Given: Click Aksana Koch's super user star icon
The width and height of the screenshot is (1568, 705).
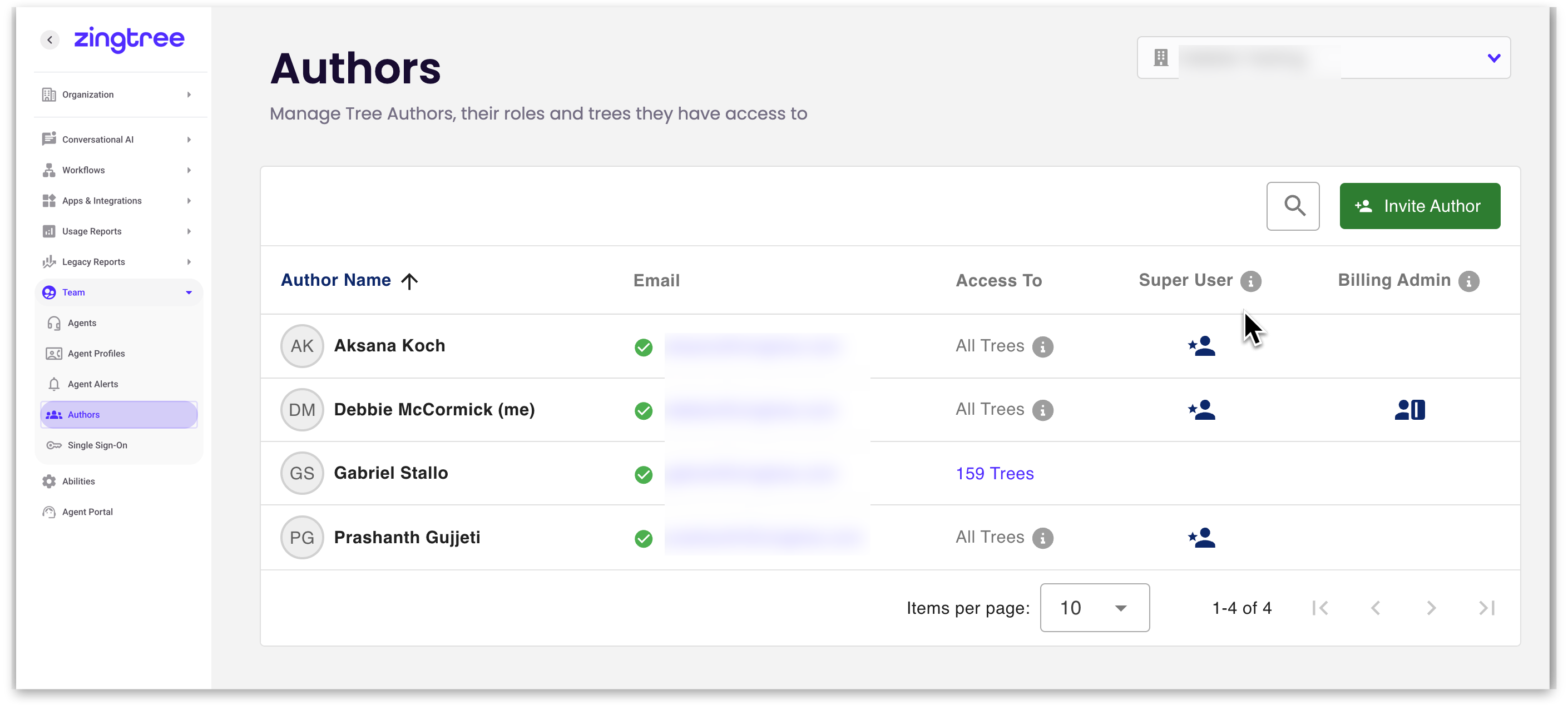Looking at the screenshot, I should 1201,346.
